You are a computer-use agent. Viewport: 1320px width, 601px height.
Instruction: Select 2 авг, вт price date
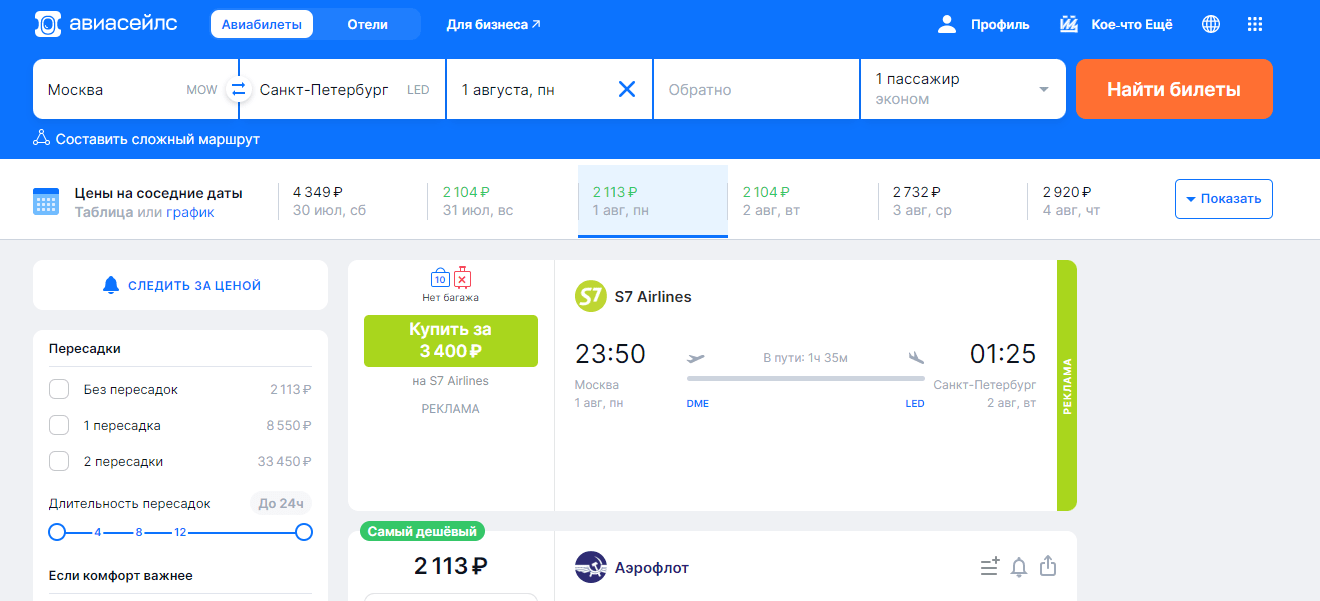802,201
